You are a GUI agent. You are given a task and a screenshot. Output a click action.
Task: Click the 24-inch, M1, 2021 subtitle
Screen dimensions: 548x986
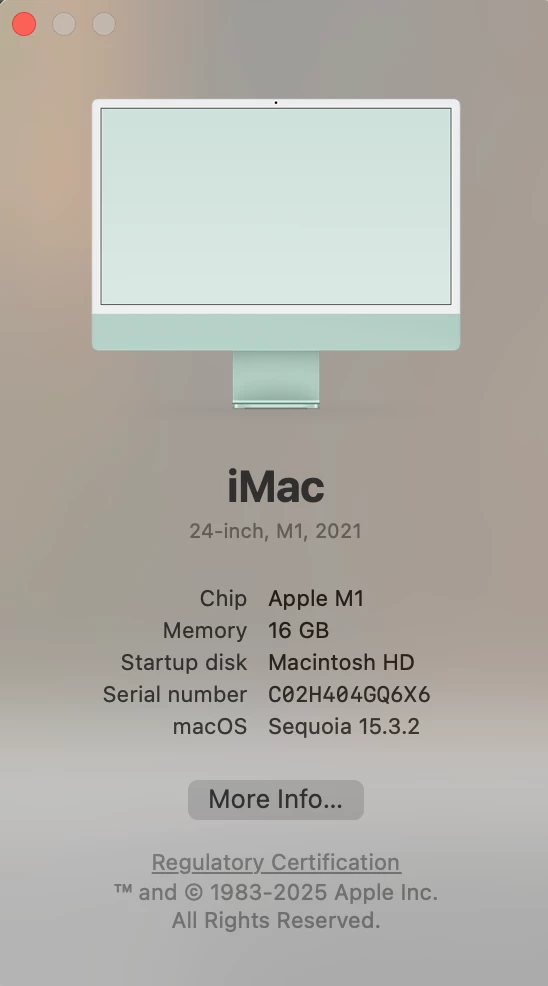pyautogui.click(x=276, y=531)
